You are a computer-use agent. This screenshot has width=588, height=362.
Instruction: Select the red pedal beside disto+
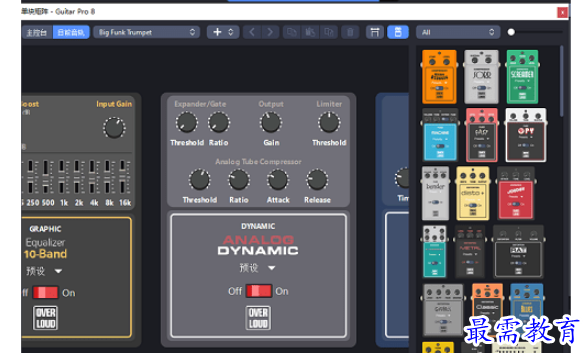click(516, 193)
